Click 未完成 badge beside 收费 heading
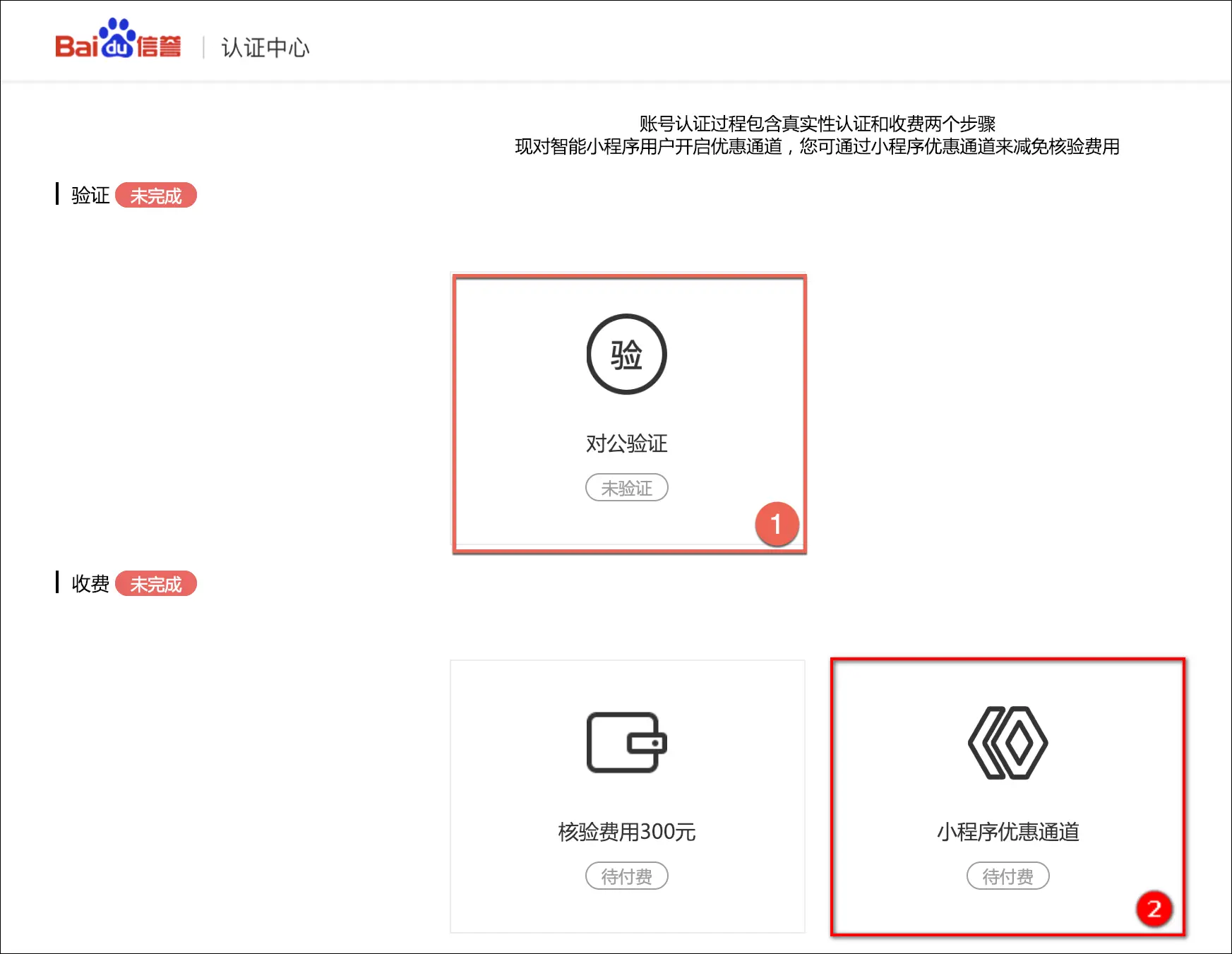 tap(156, 584)
